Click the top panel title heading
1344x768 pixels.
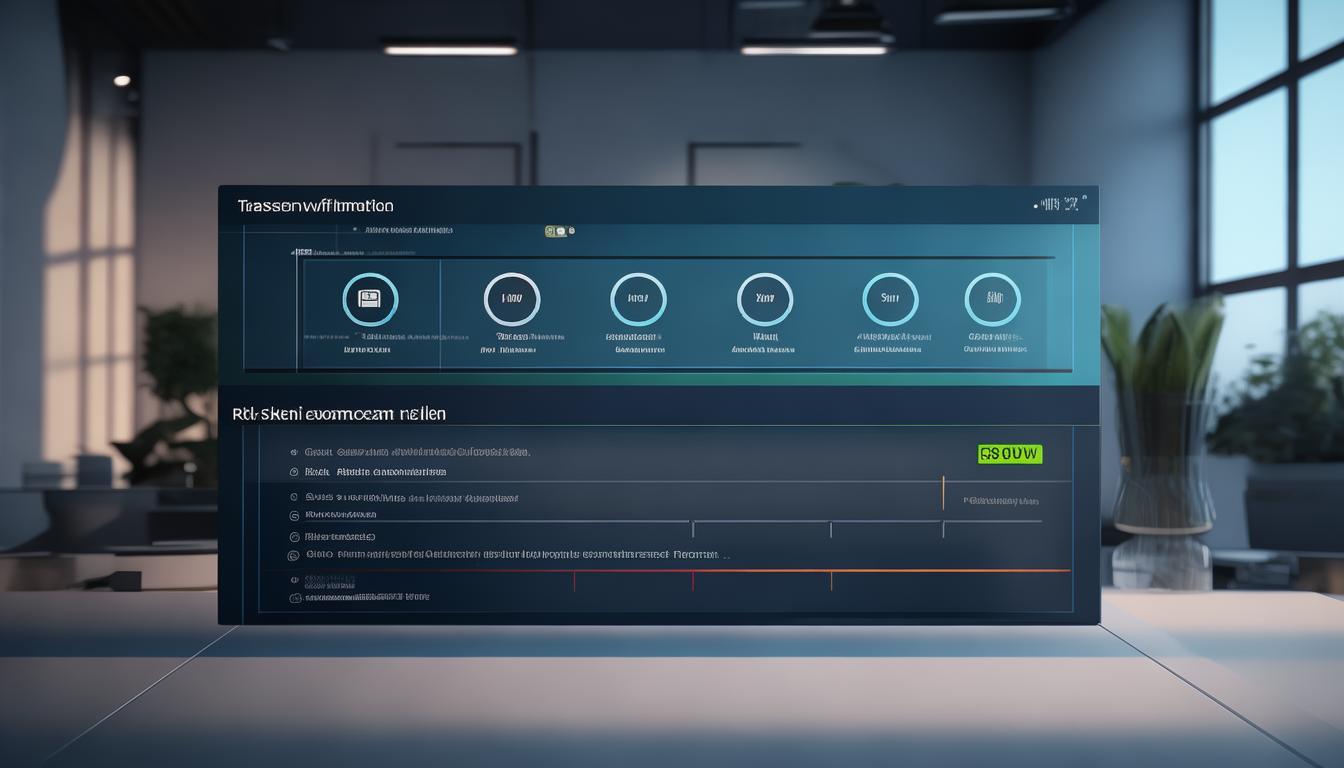315,206
